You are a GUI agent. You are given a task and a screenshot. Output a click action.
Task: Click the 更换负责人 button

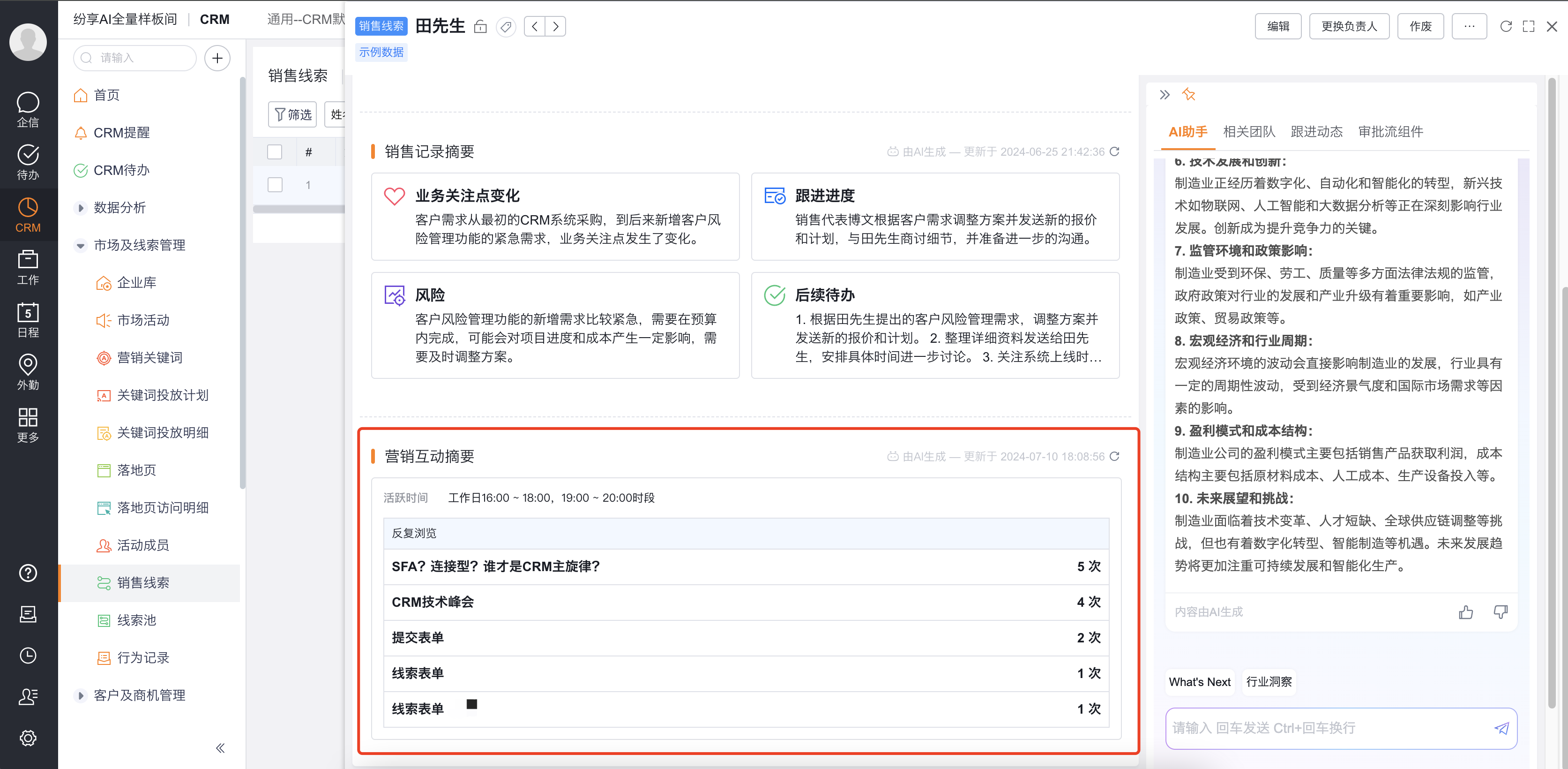click(1349, 27)
